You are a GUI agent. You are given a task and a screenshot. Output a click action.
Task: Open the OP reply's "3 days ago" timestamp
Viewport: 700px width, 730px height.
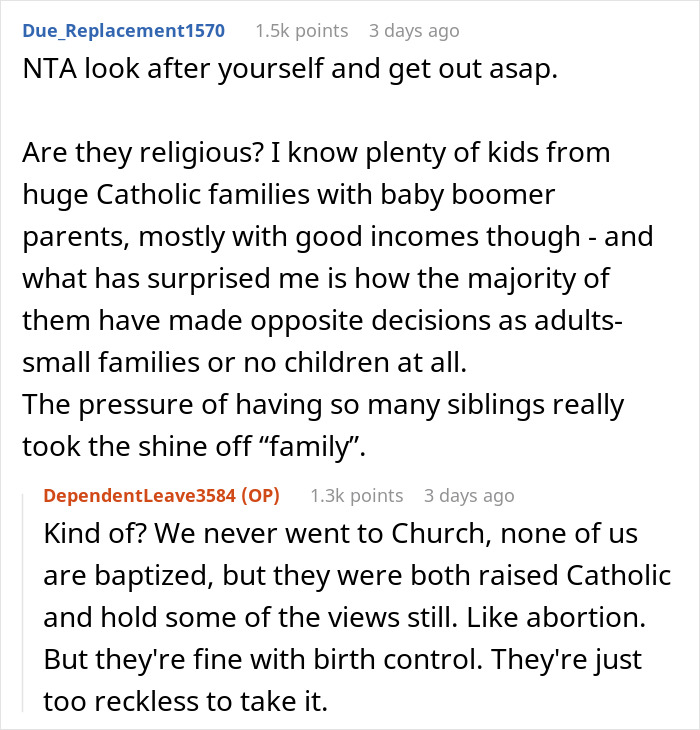tap(469, 495)
